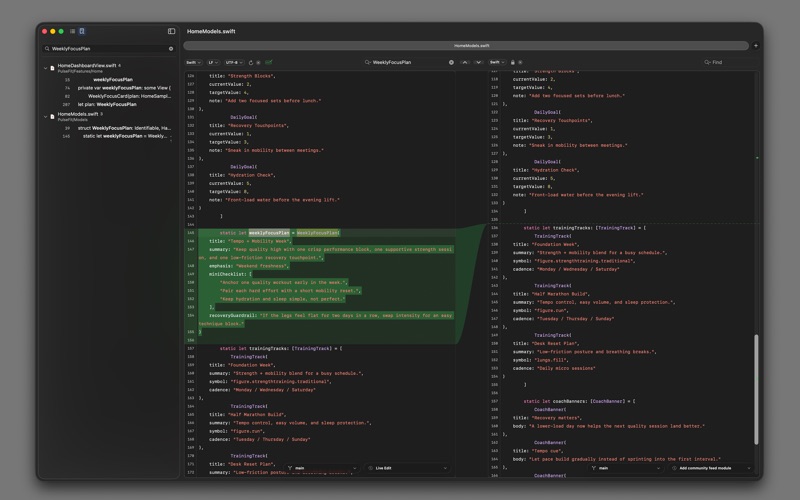
Task: Open result 'private var weeklyFocusPlan: some View'
Action: pos(124,88)
